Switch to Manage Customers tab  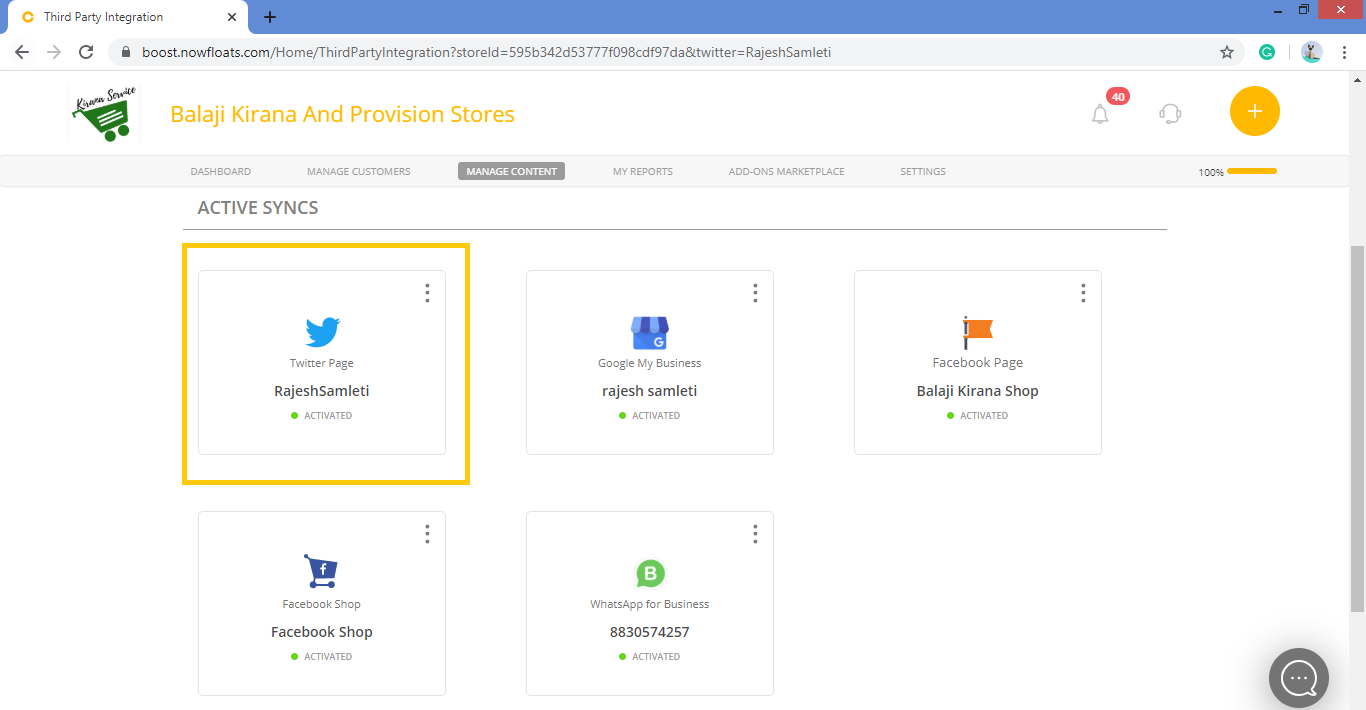(x=358, y=172)
